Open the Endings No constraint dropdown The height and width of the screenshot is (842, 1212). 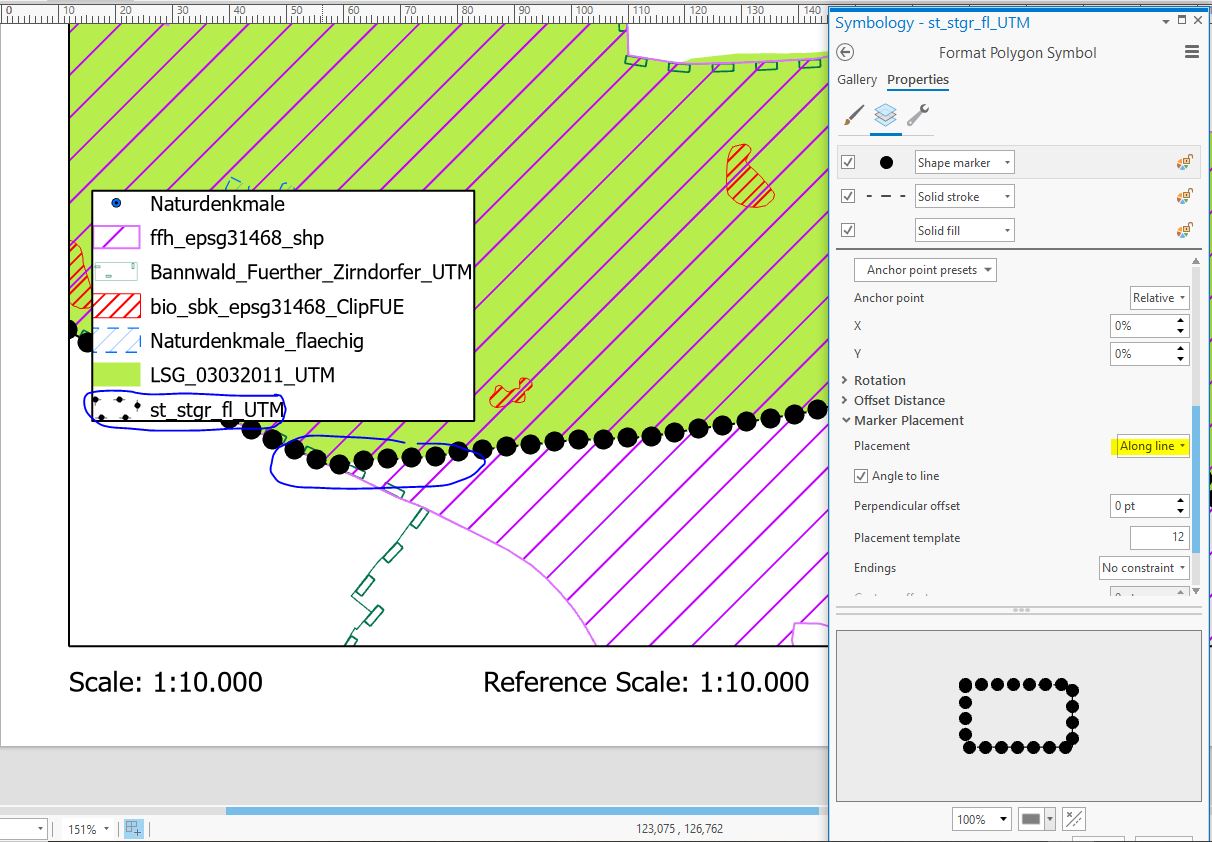click(1143, 568)
